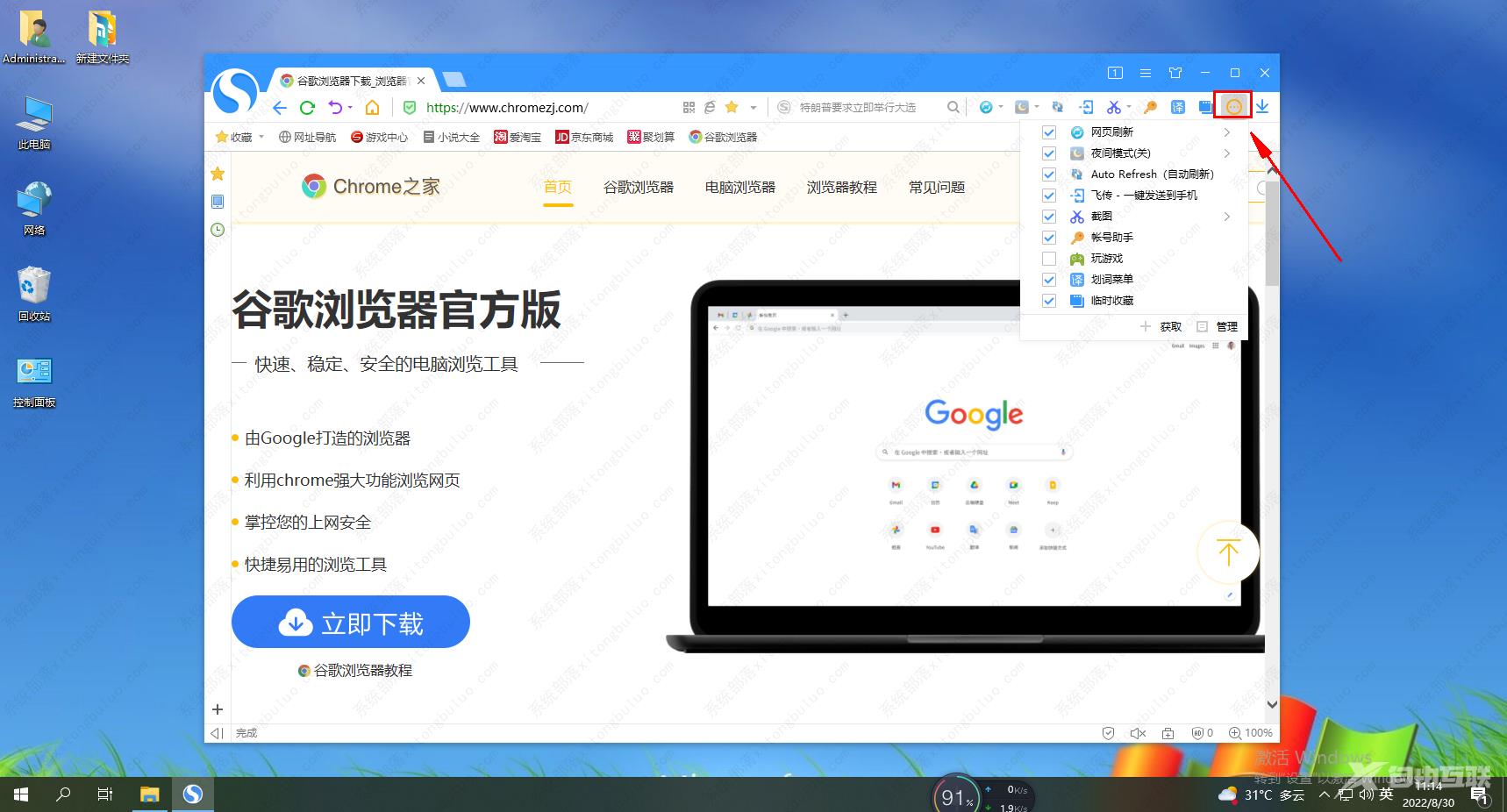The width and height of the screenshot is (1507, 812).
Task: Open the 京东商城 bookmark
Action: (x=584, y=137)
